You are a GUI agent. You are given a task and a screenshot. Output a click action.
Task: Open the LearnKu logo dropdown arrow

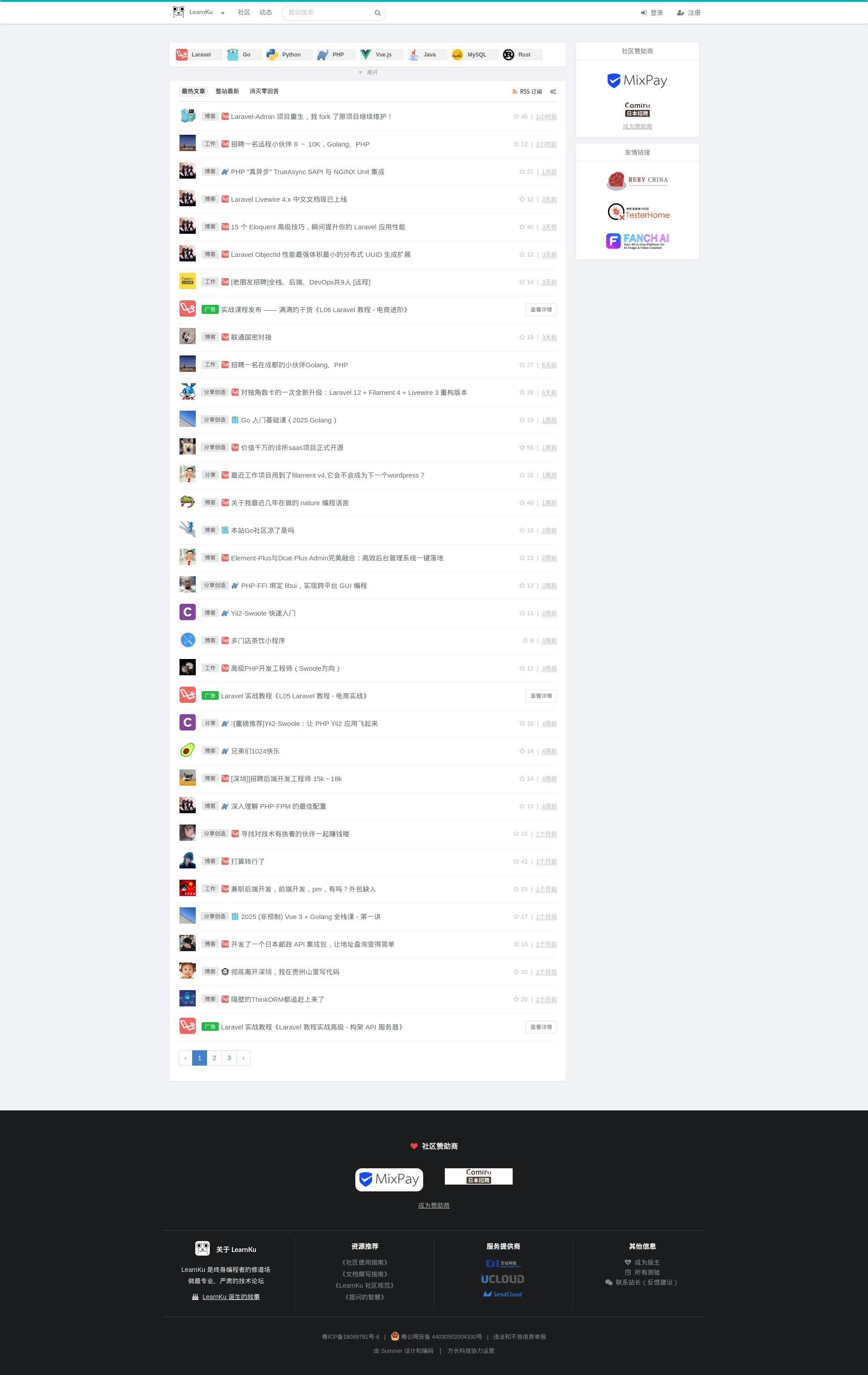[222, 13]
